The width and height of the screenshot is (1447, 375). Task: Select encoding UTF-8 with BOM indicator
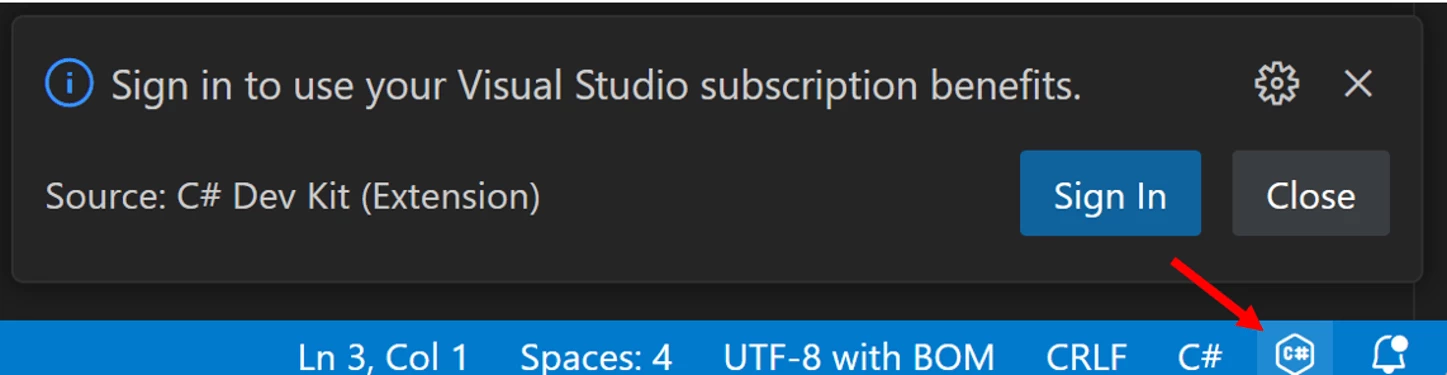click(x=859, y=356)
